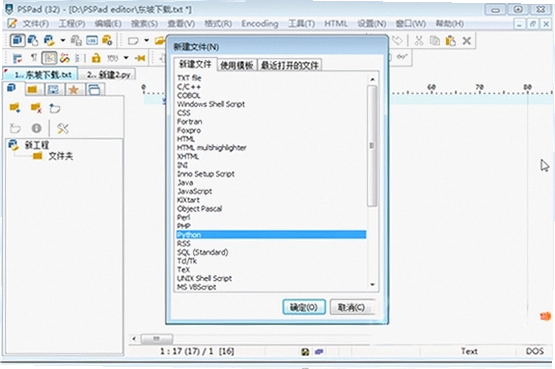Toggle the pilcrow special characters icon

[x=34, y=58]
